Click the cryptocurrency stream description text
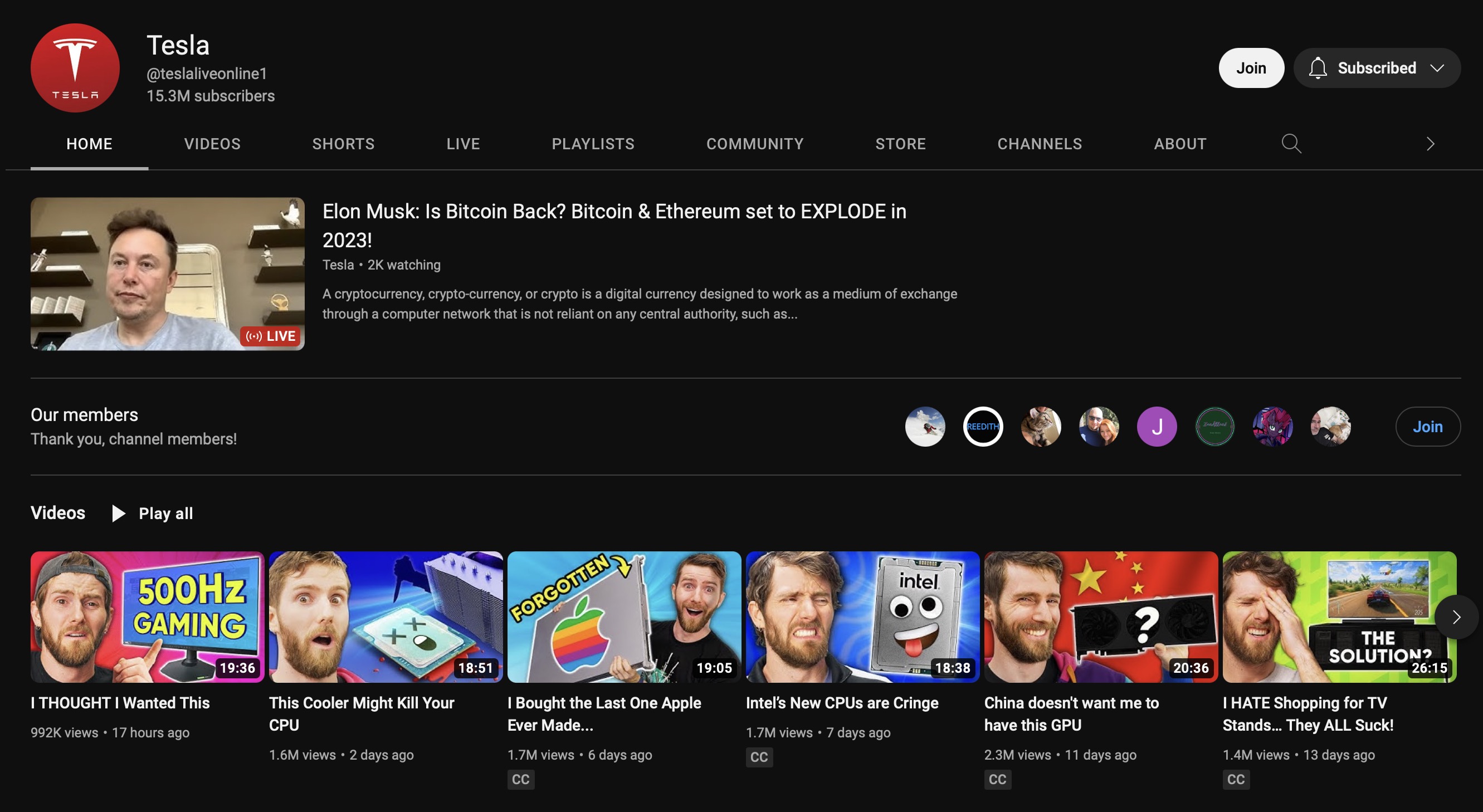This screenshot has width=1483, height=812. click(x=640, y=304)
